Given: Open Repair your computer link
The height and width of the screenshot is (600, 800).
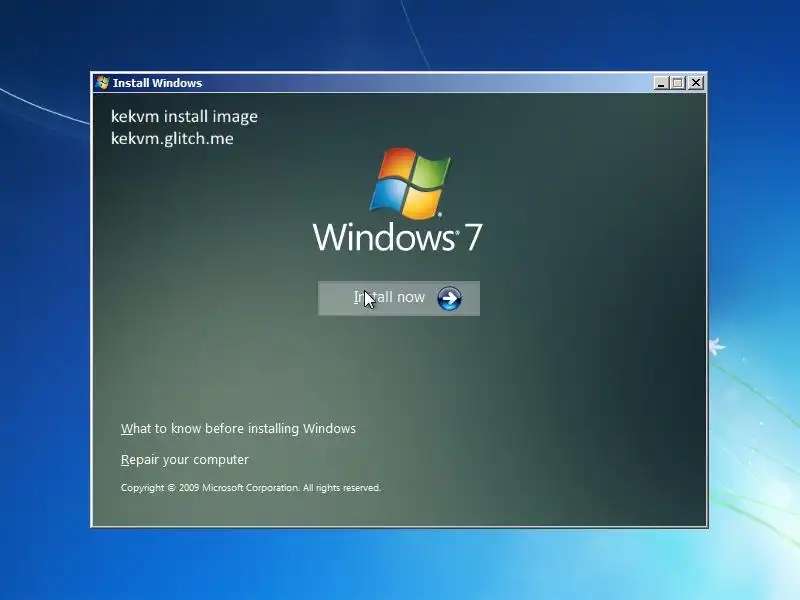Looking at the screenshot, I should tap(185, 460).
